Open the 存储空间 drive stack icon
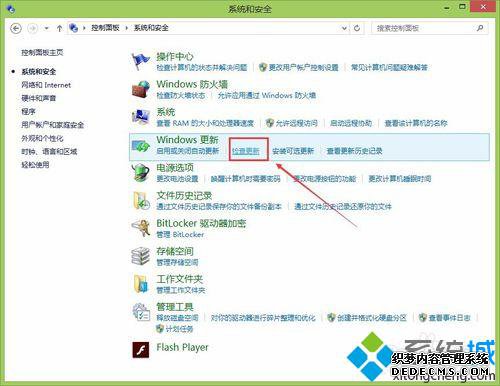Image resolution: width=500 pixels, height=386 pixels. pos(140,256)
